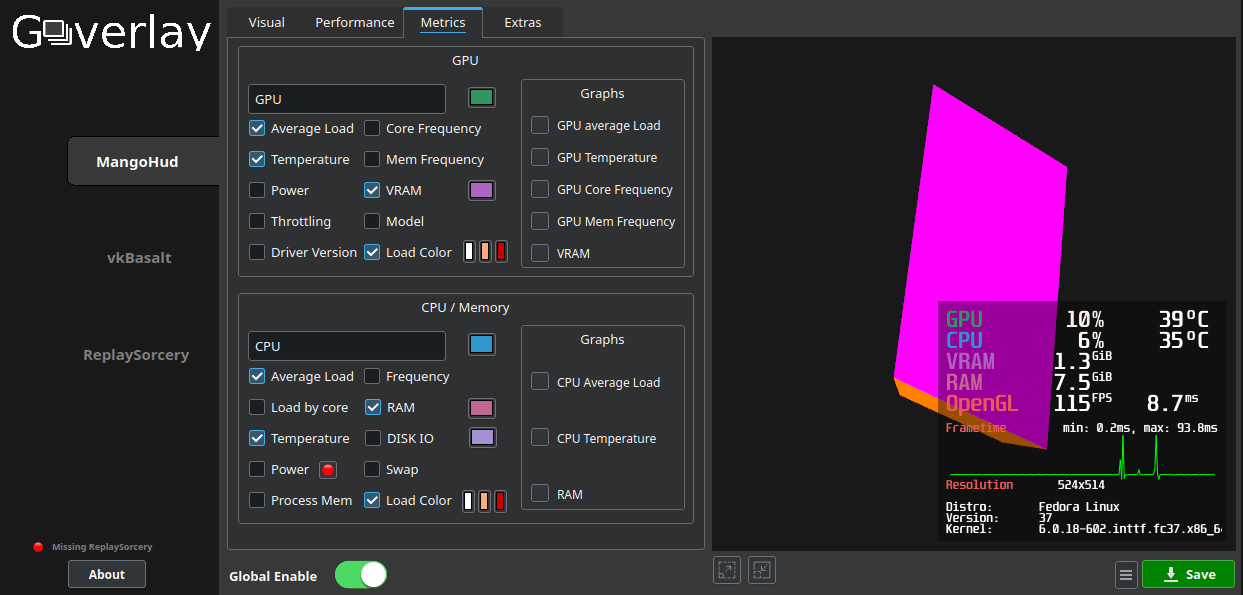Open the Extras tab

pos(523,22)
